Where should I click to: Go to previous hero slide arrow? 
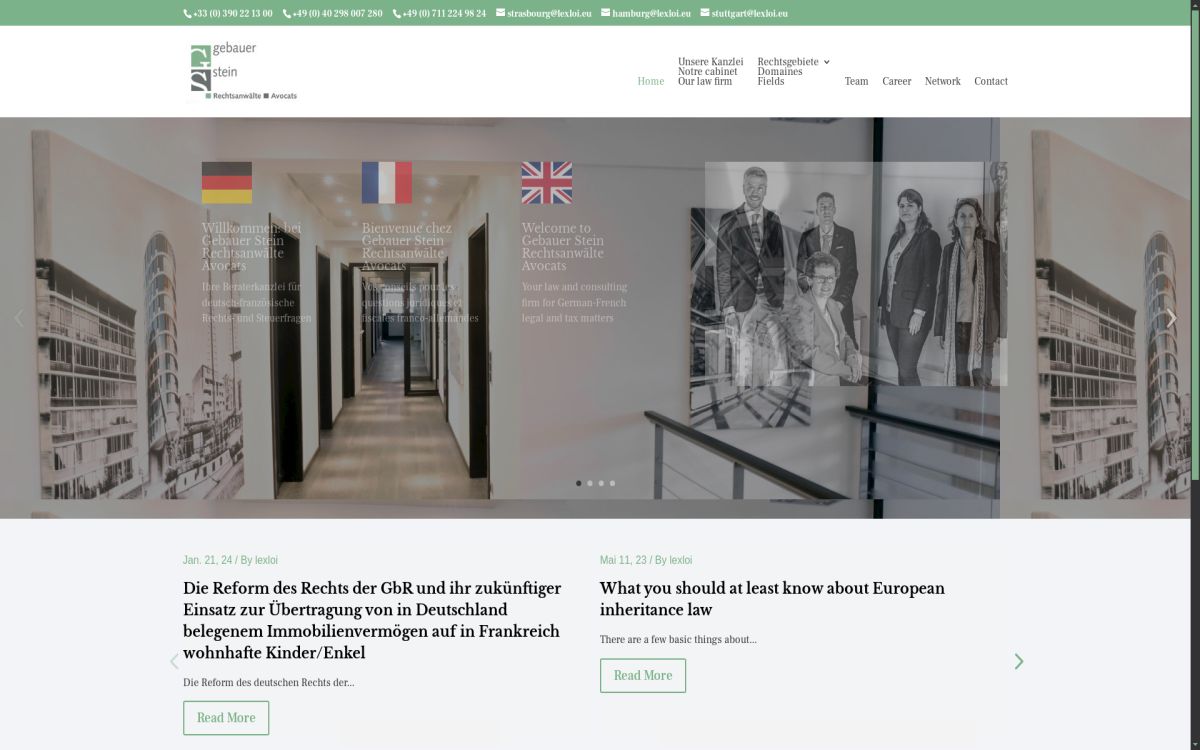click(x=18, y=318)
